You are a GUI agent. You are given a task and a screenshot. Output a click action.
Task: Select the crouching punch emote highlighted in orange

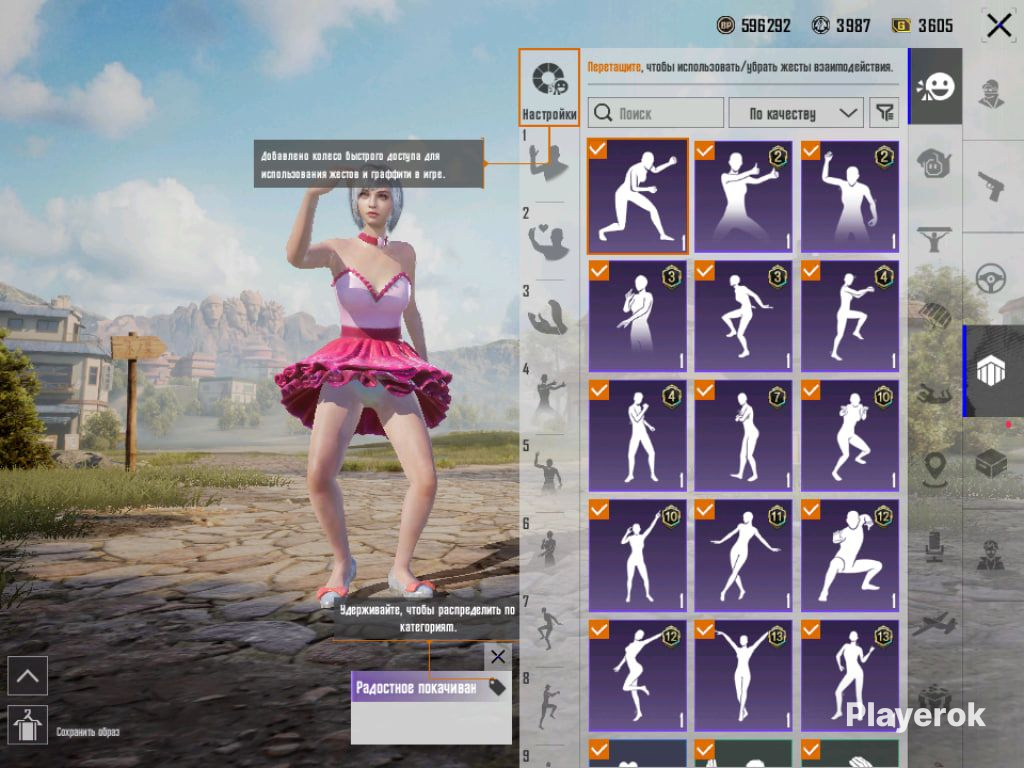638,196
